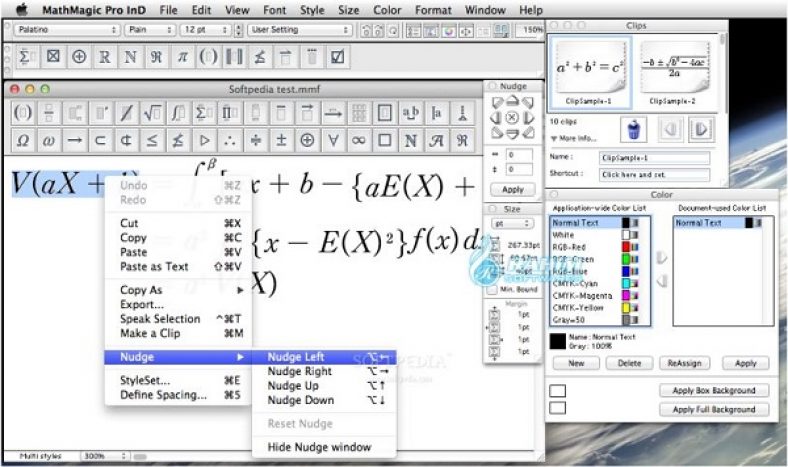The height and width of the screenshot is (467, 788).
Task: Select 'White' in application color list
Action: coord(600,235)
